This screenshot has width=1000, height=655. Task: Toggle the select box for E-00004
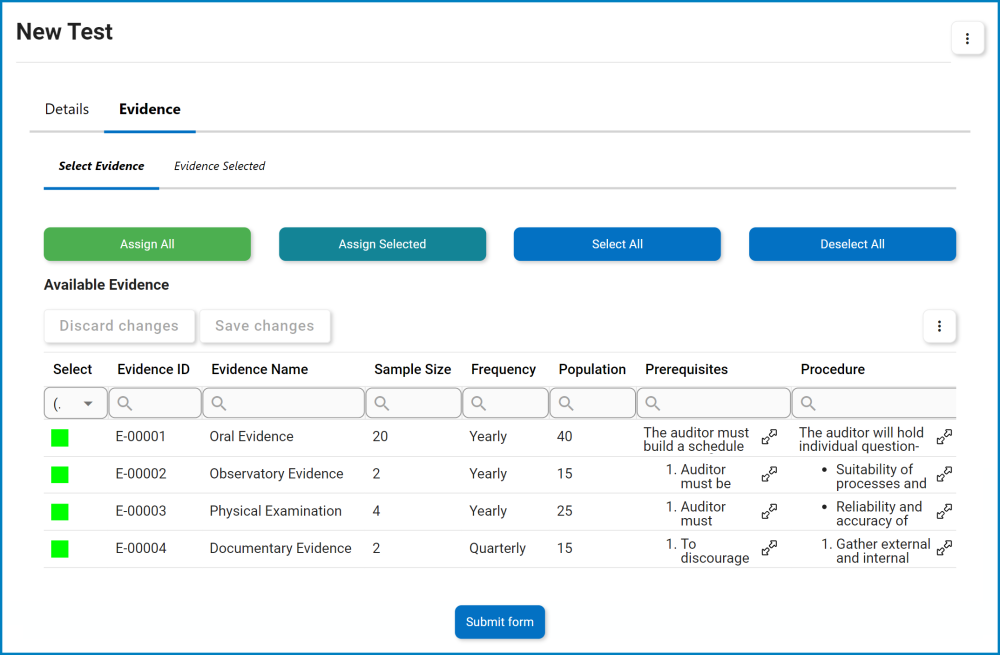[60, 548]
